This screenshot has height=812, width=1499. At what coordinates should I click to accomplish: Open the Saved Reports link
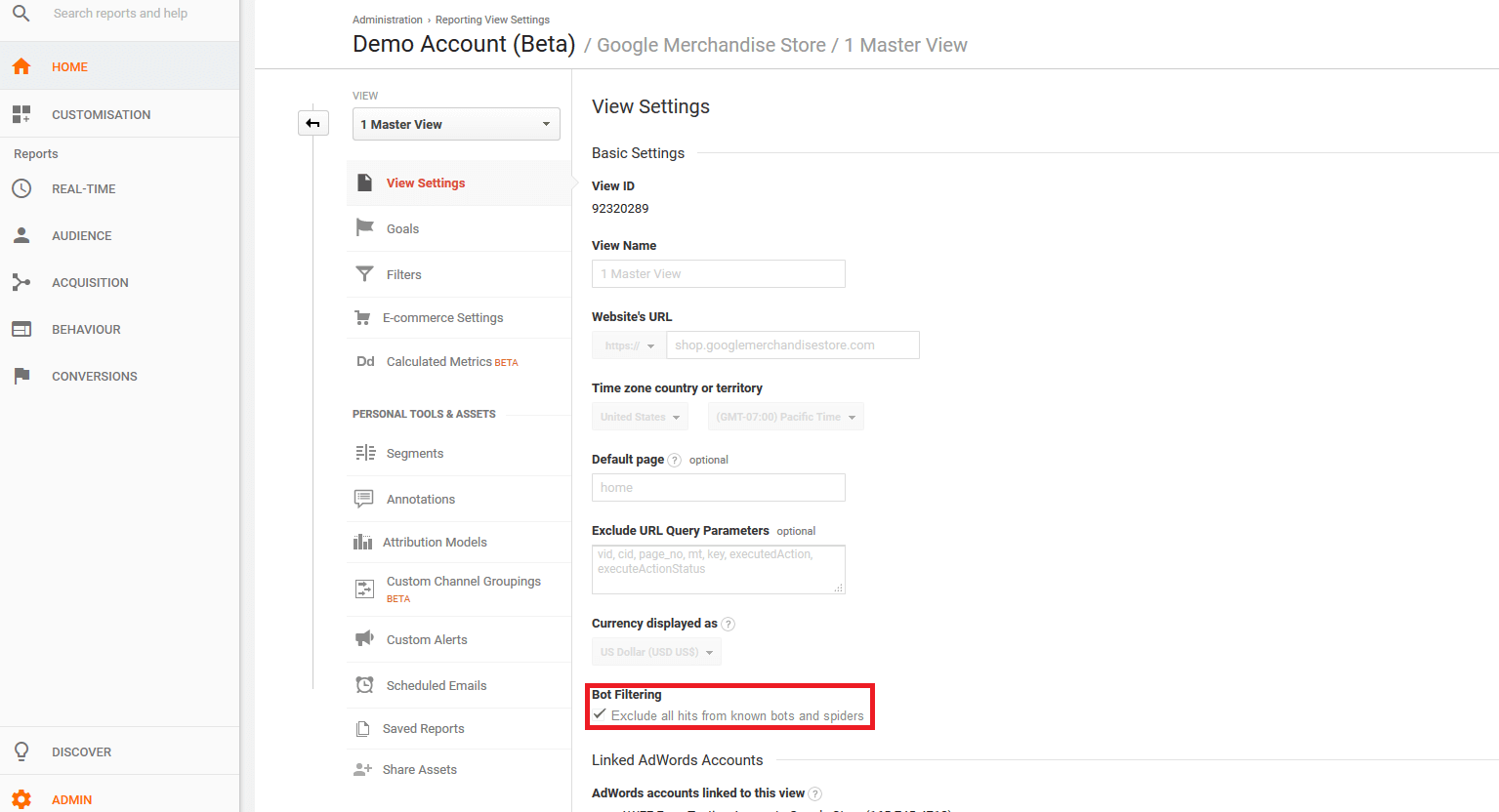tap(424, 728)
